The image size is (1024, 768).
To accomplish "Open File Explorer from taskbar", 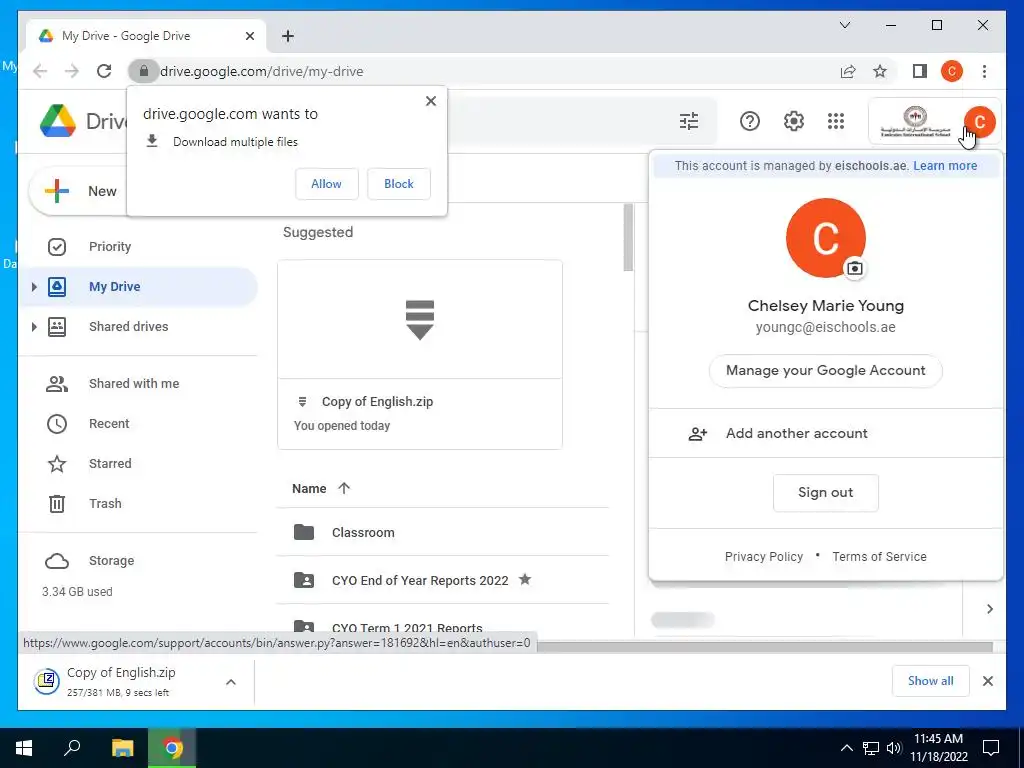I will pos(122,748).
